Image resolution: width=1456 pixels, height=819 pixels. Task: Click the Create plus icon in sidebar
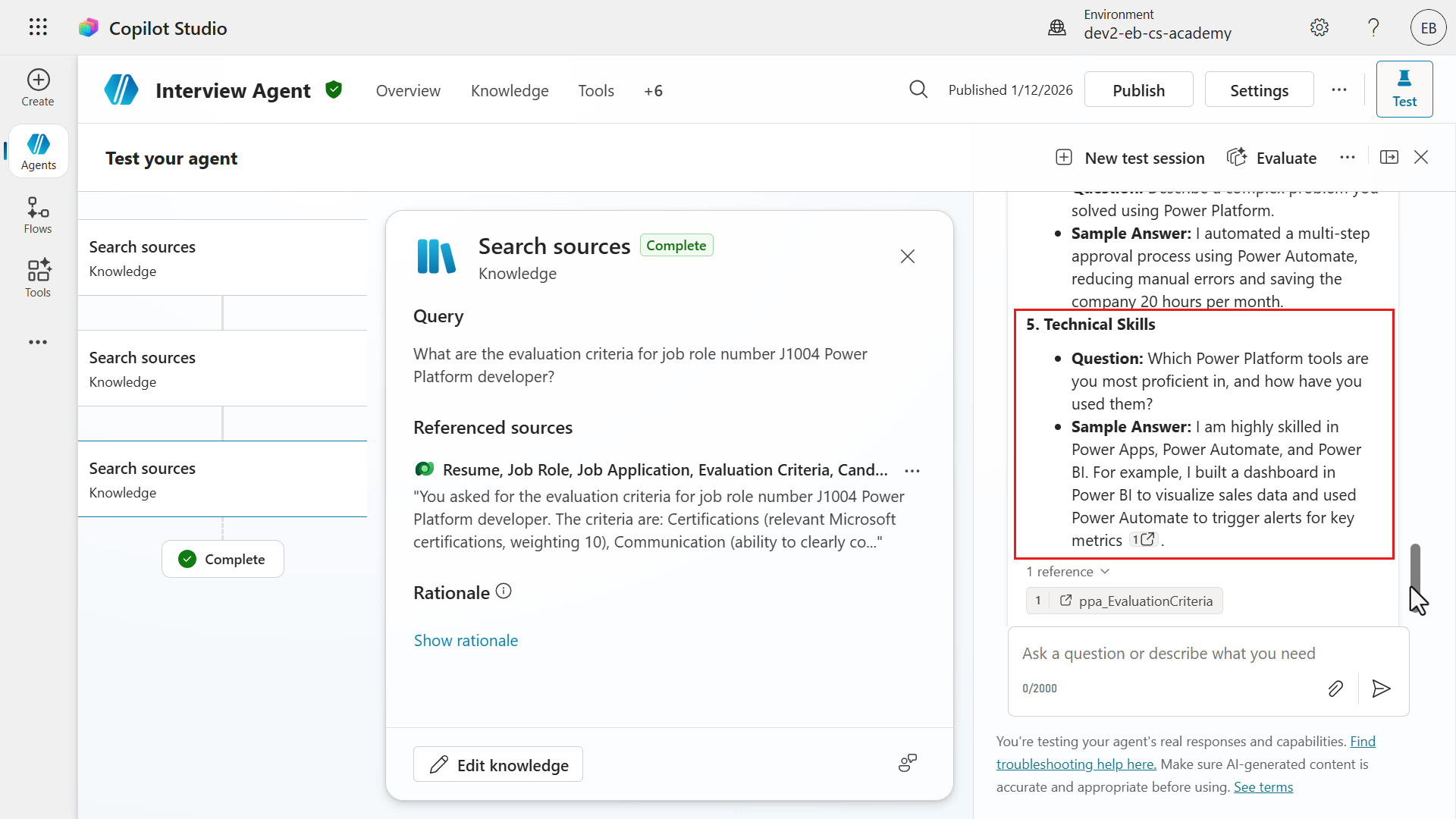(x=38, y=80)
